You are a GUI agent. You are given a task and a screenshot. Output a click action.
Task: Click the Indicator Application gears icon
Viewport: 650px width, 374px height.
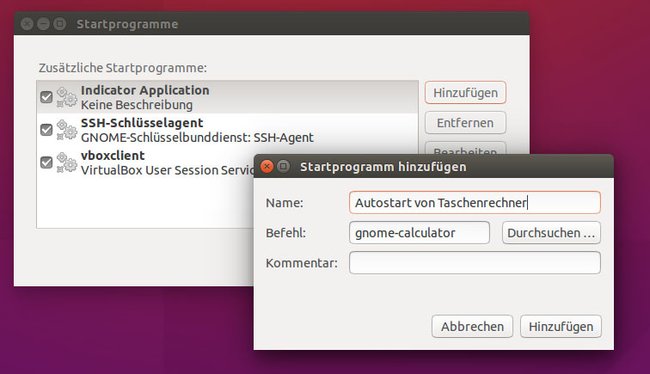click(x=67, y=97)
